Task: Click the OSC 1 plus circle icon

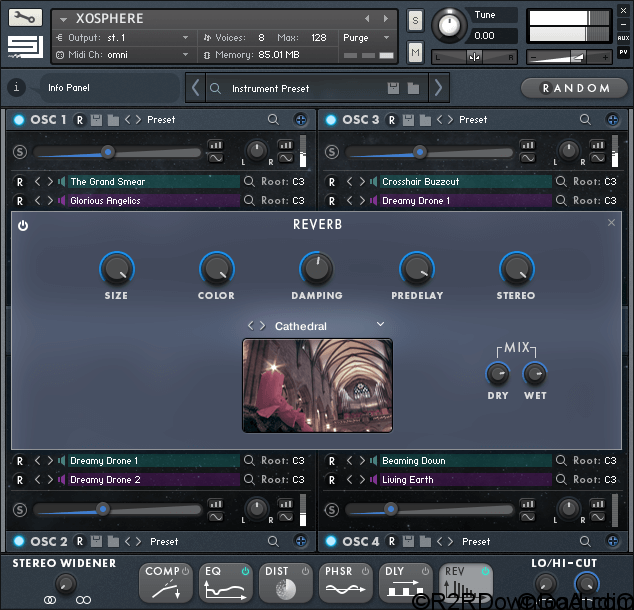Action: pos(300,120)
